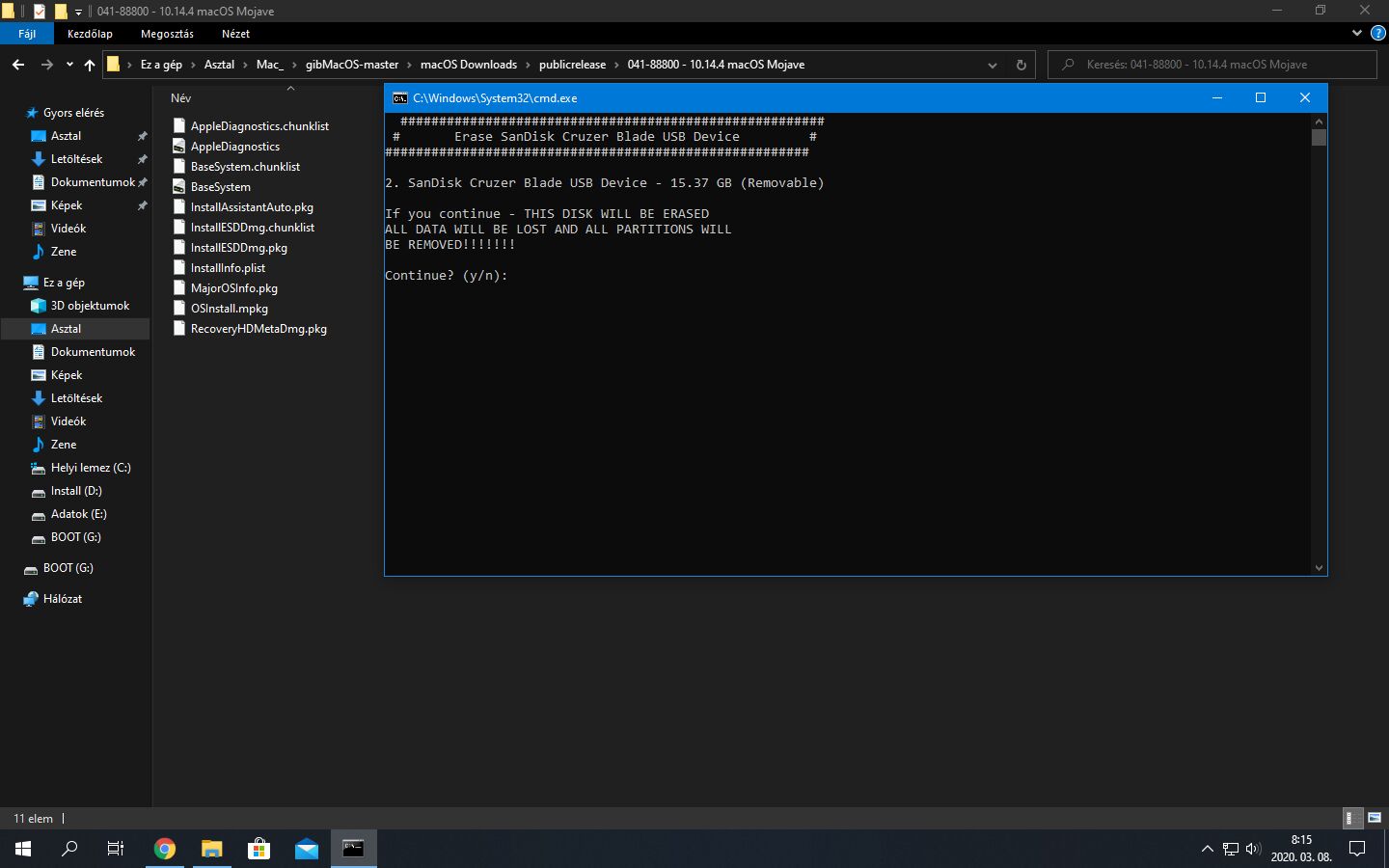Open the network status tray icon
Screen dimensions: 1389x868
pos(1231,849)
